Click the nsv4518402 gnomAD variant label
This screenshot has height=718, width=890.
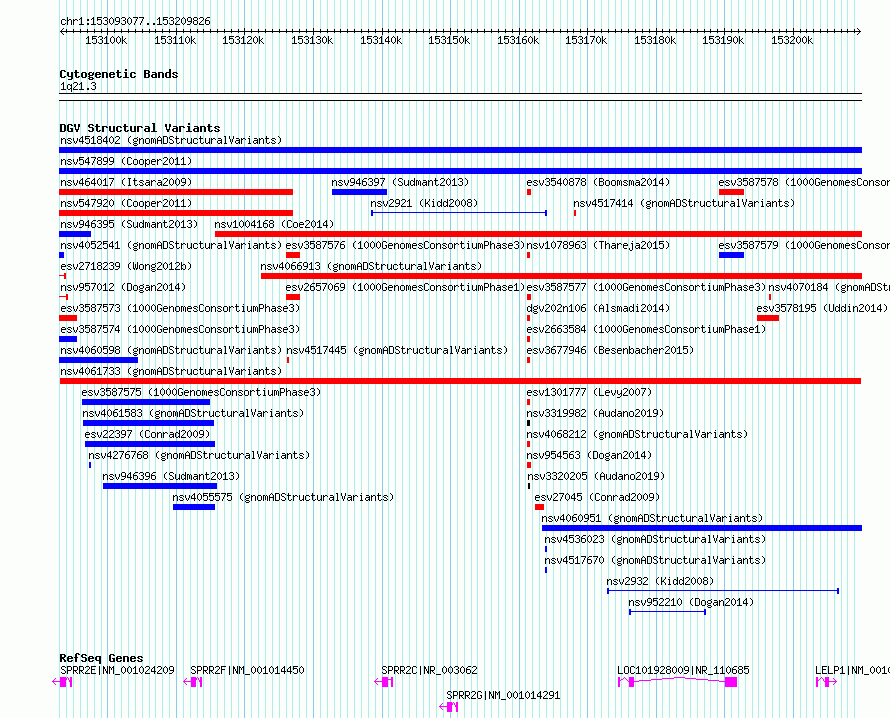coord(171,140)
